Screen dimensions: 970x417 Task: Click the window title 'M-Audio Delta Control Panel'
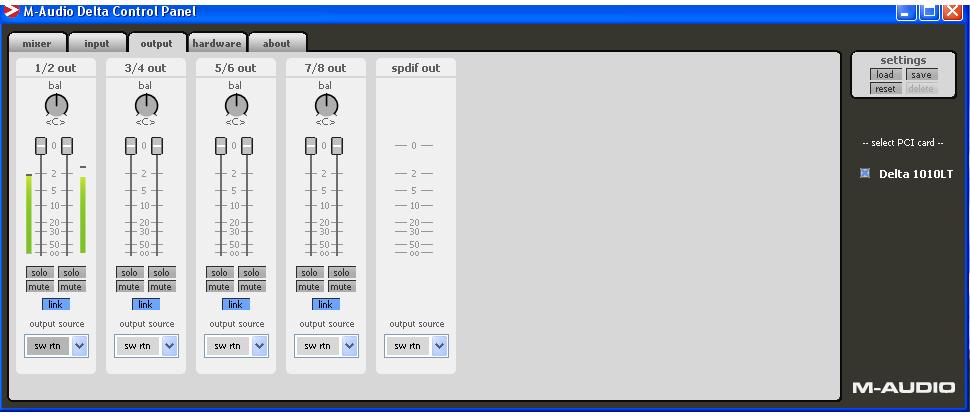pos(109,11)
